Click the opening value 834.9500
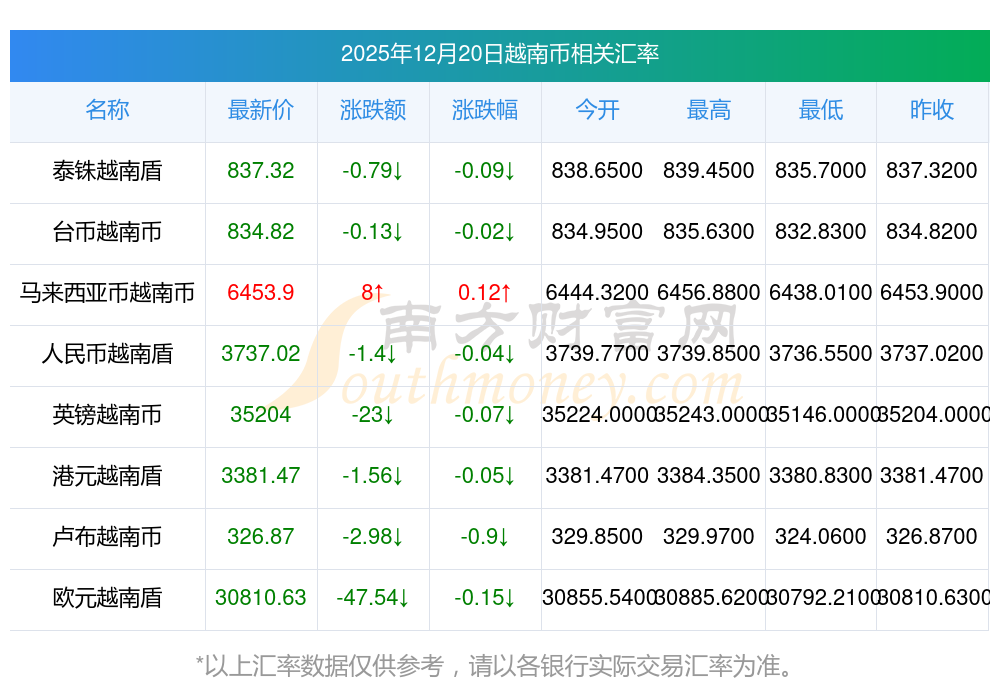Viewport: 1000px width, 697px height. point(597,231)
